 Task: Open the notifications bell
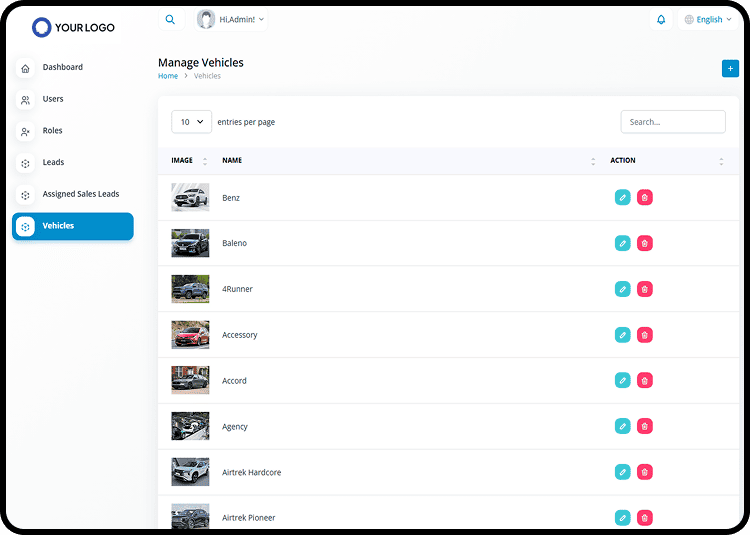click(660, 19)
